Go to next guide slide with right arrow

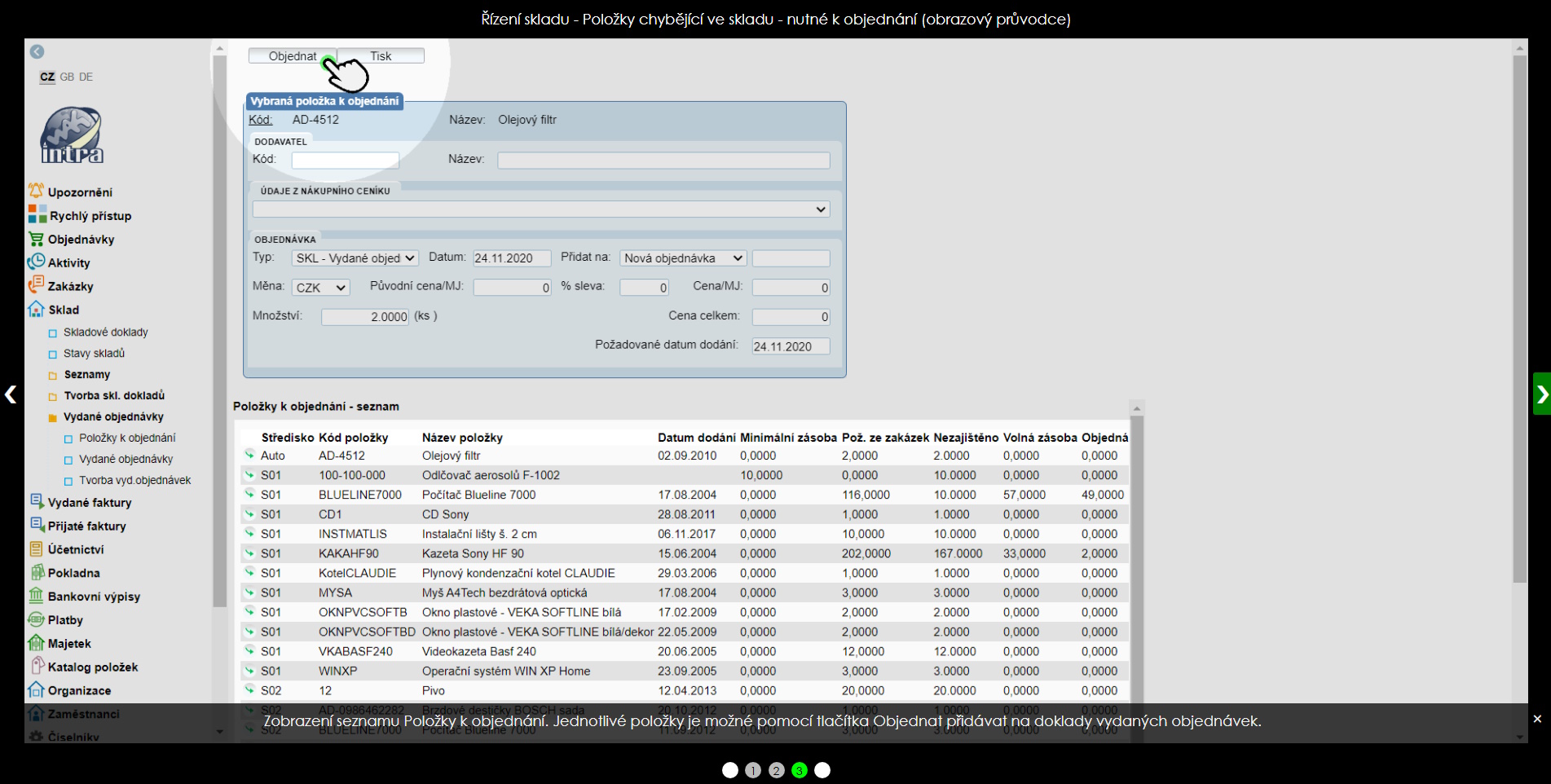[1541, 394]
